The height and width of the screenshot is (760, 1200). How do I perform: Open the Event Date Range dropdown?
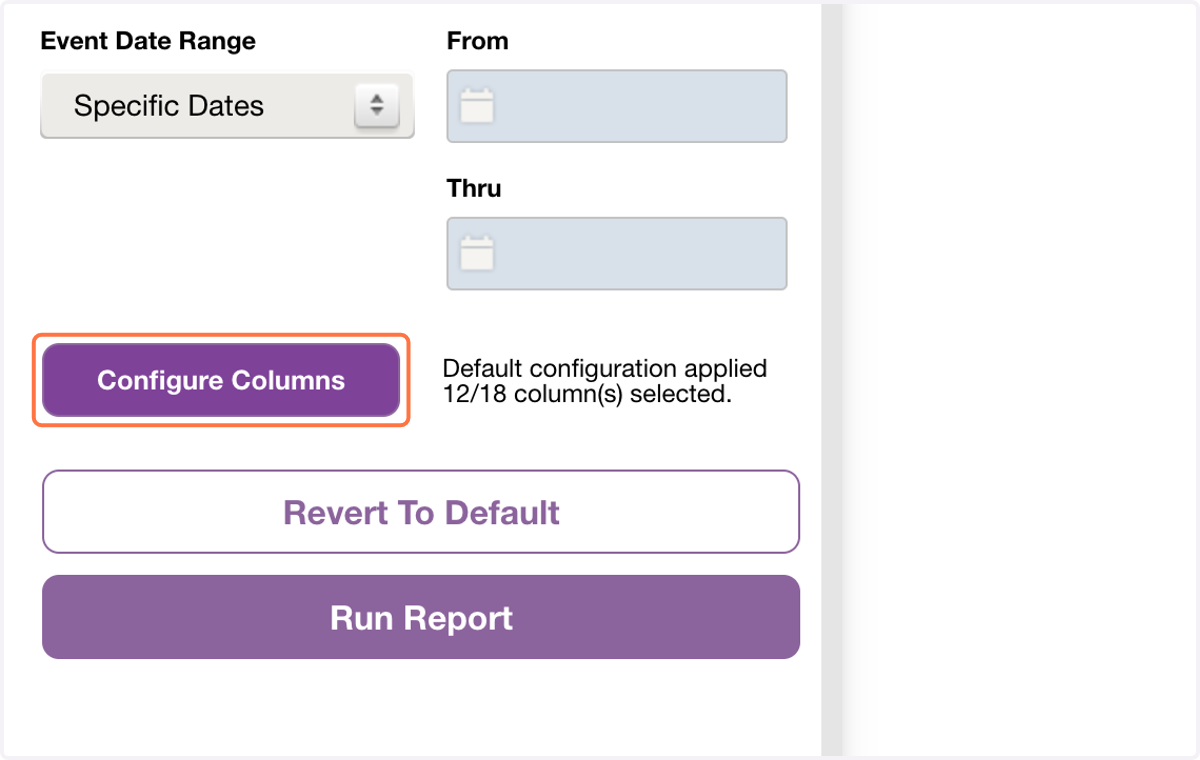point(227,105)
